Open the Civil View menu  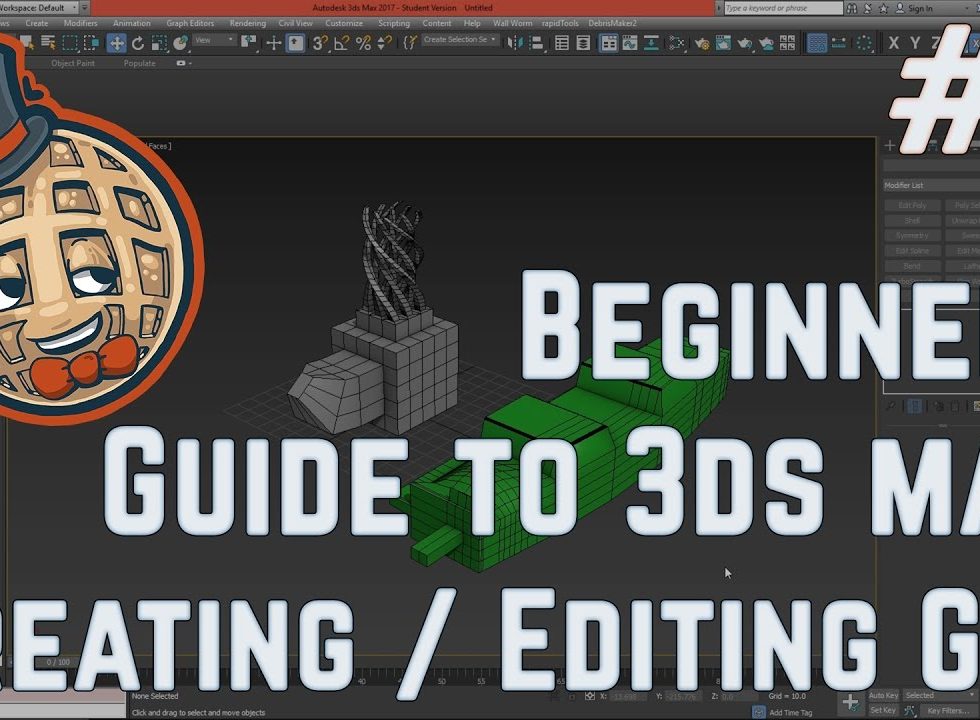pyautogui.click(x=296, y=23)
